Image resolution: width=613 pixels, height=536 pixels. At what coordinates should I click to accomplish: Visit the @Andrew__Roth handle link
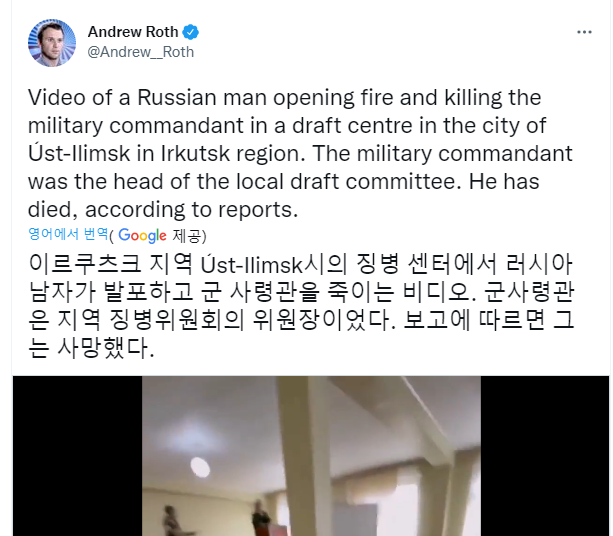pos(140,52)
